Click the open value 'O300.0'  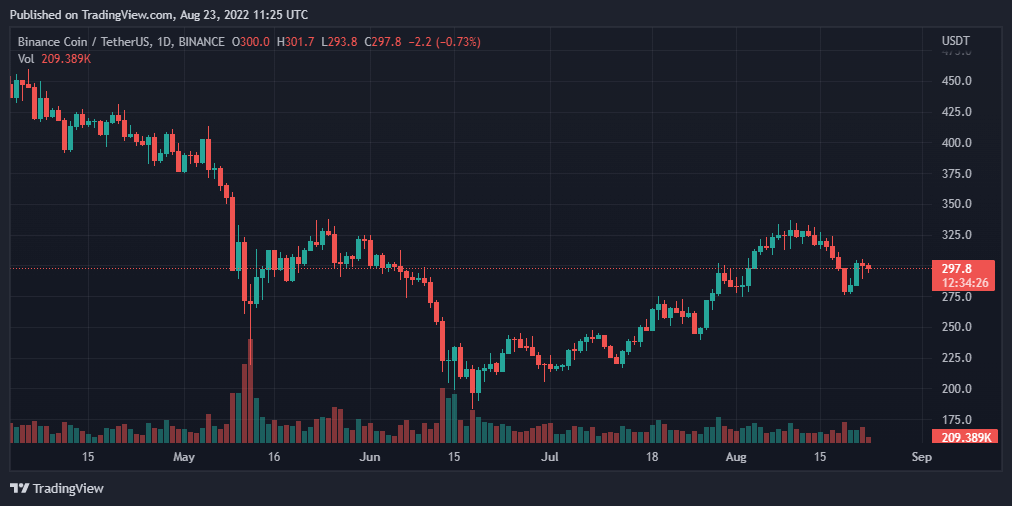tap(251, 42)
